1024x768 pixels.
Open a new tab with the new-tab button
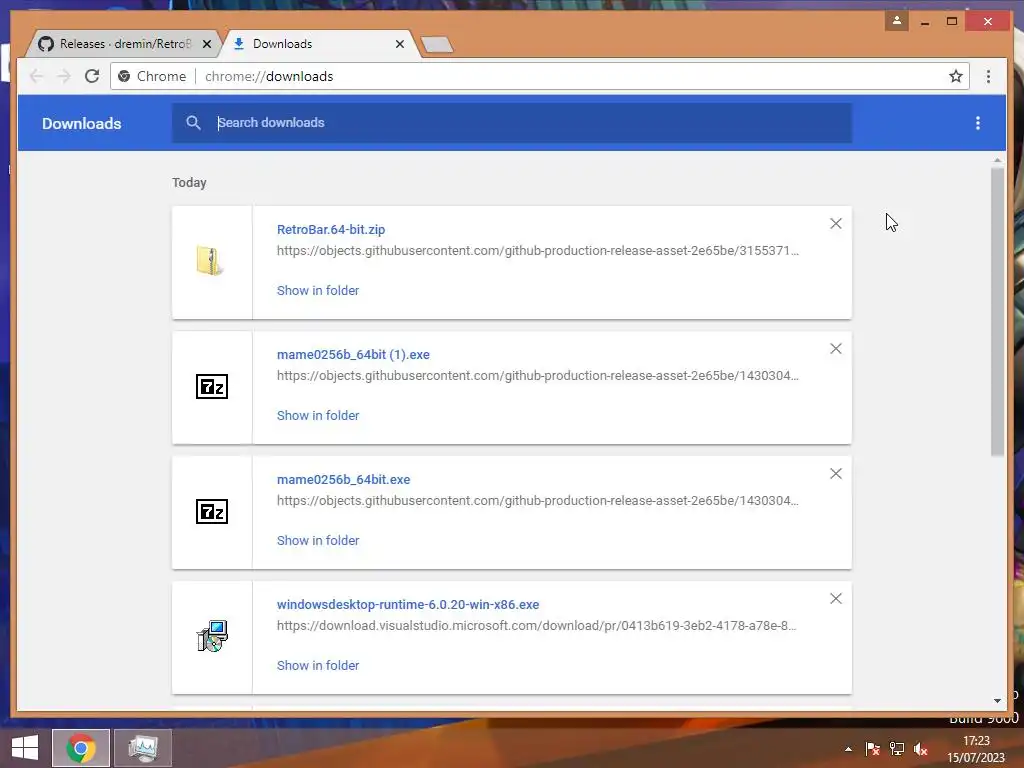point(437,44)
